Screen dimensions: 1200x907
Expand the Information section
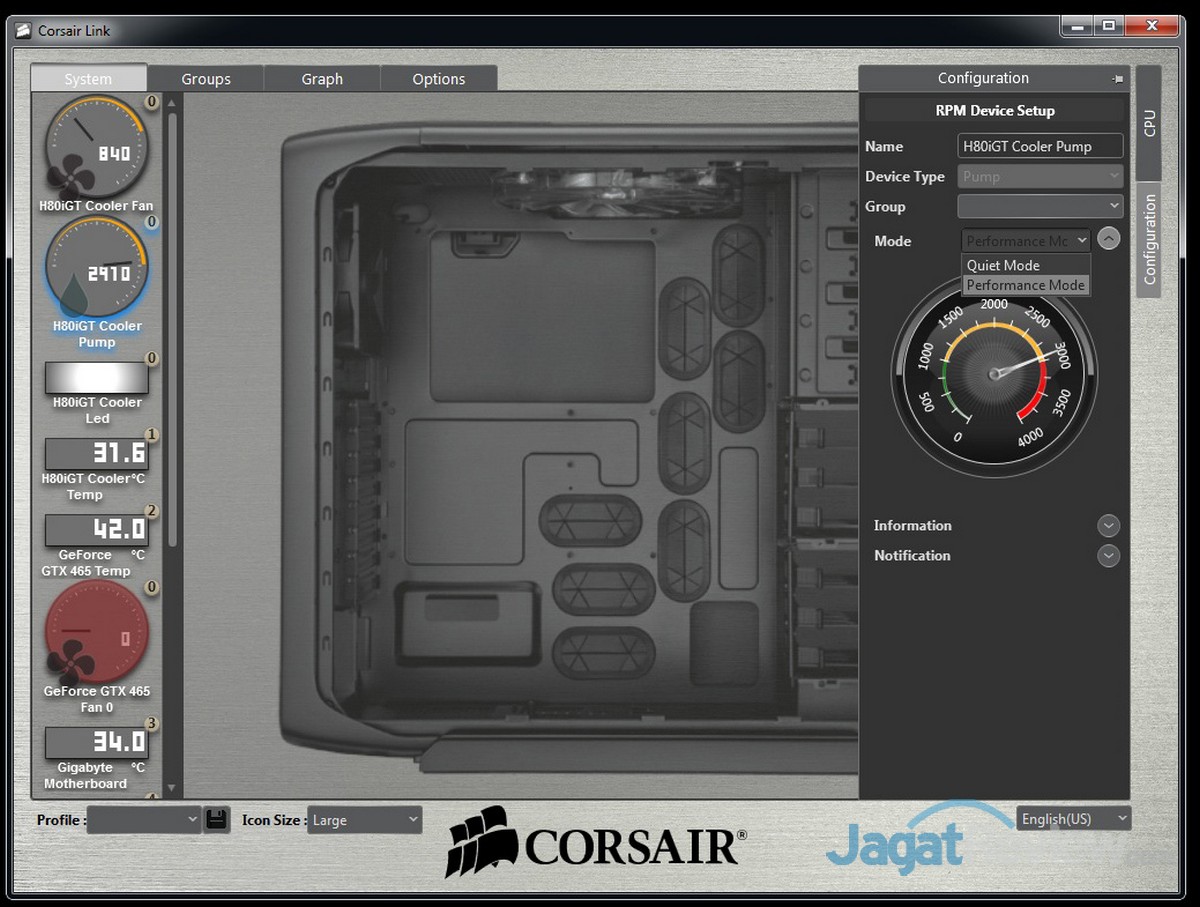point(1108,526)
